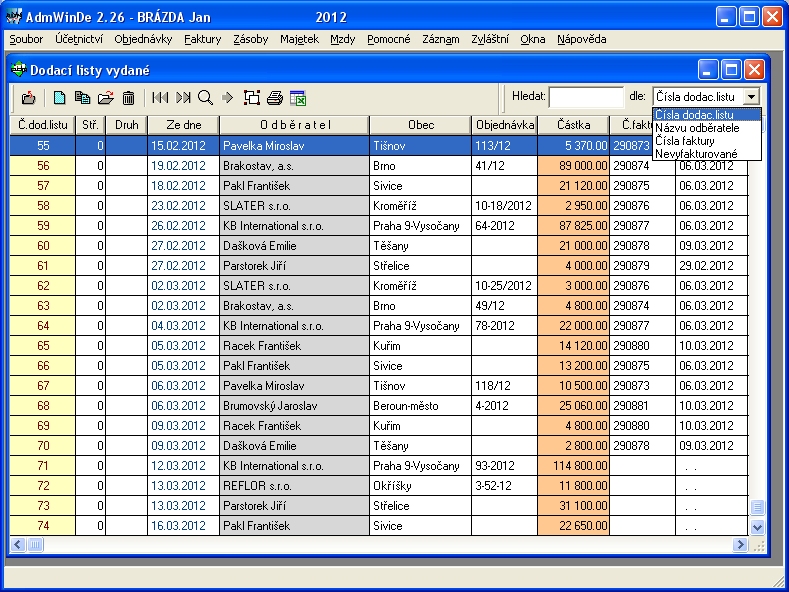The height and width of the screenshot is (592, 789).
Task: Click the date '16.03.2012' cell
Action: coord(184,526)
